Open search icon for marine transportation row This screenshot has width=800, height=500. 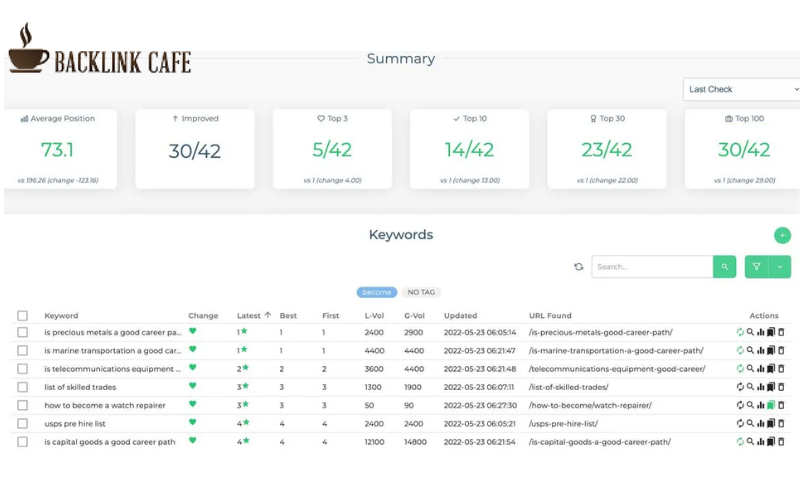point(750,350)
